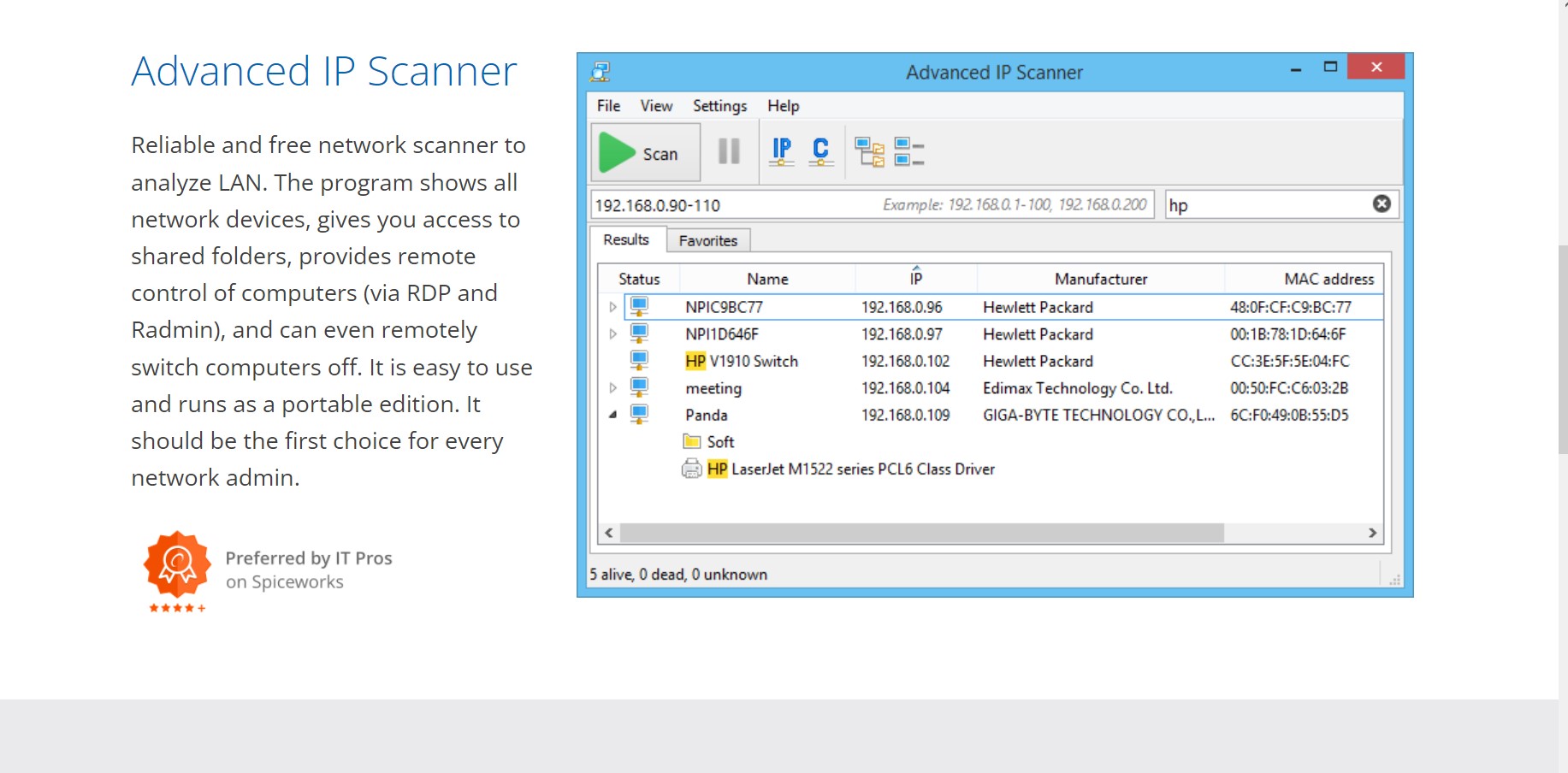Click the Expand all tree toolbar icon
The height and width of the screenshot is (773, 1568).
pos(870,152)
